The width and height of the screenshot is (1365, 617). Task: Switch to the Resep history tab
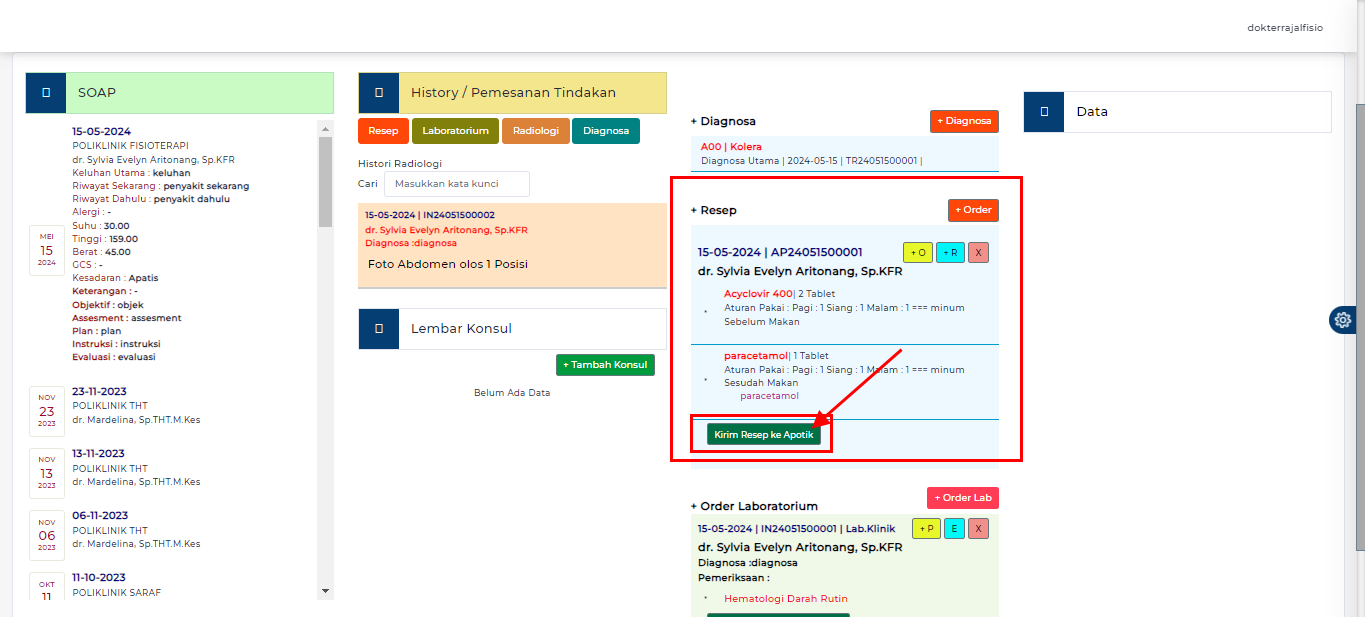[382, 131]
